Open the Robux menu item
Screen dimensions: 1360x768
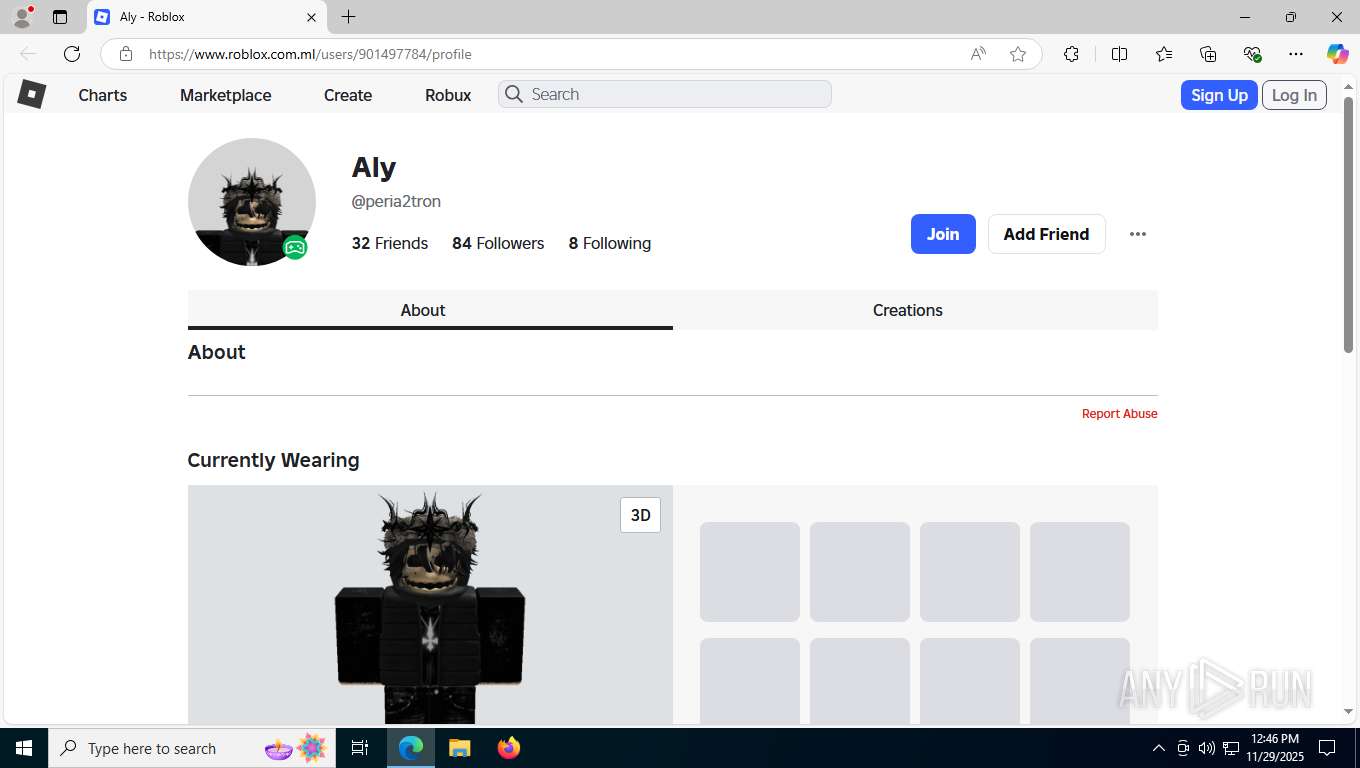tap(448, 95)
